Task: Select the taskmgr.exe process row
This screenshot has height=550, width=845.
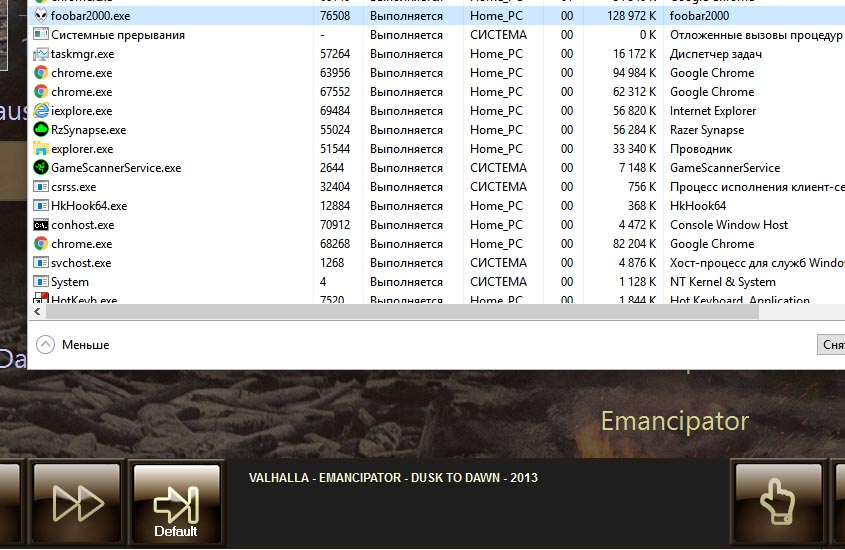Action: (x=437, y=54)
